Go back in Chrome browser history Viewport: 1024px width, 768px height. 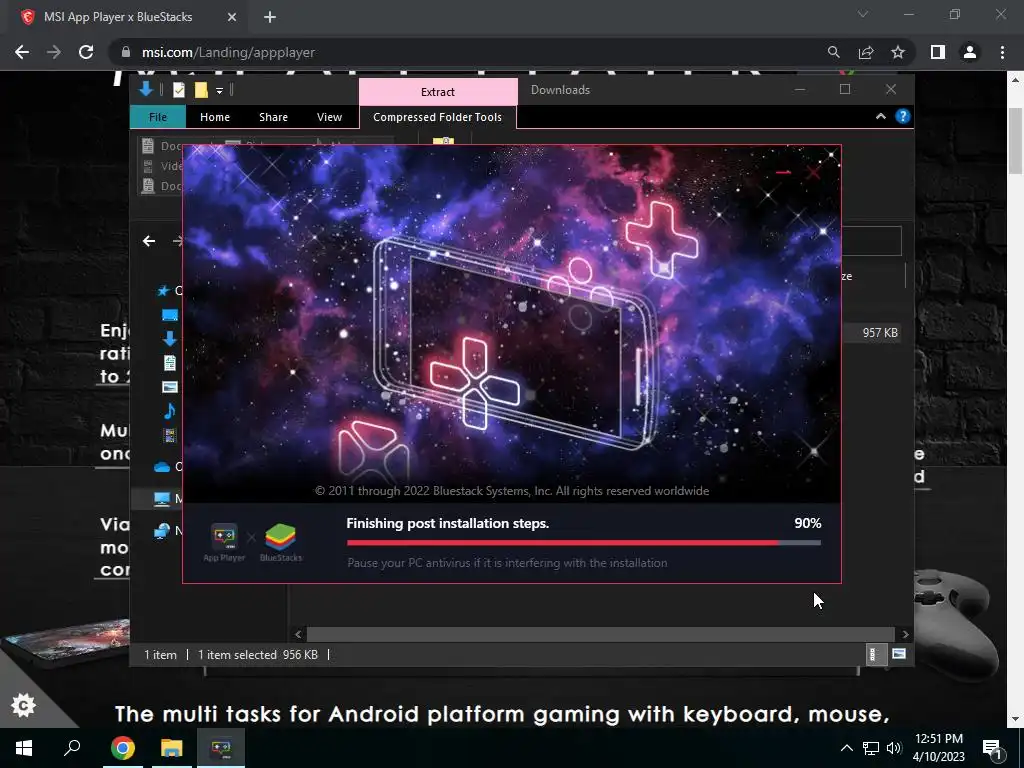22,52
